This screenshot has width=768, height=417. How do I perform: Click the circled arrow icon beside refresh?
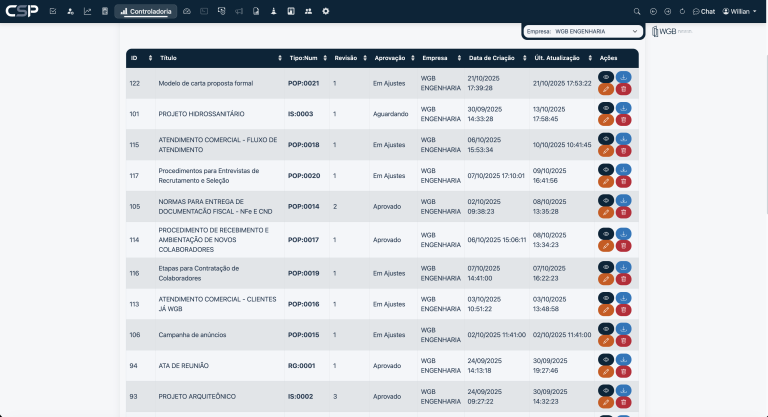click(668, 11)
